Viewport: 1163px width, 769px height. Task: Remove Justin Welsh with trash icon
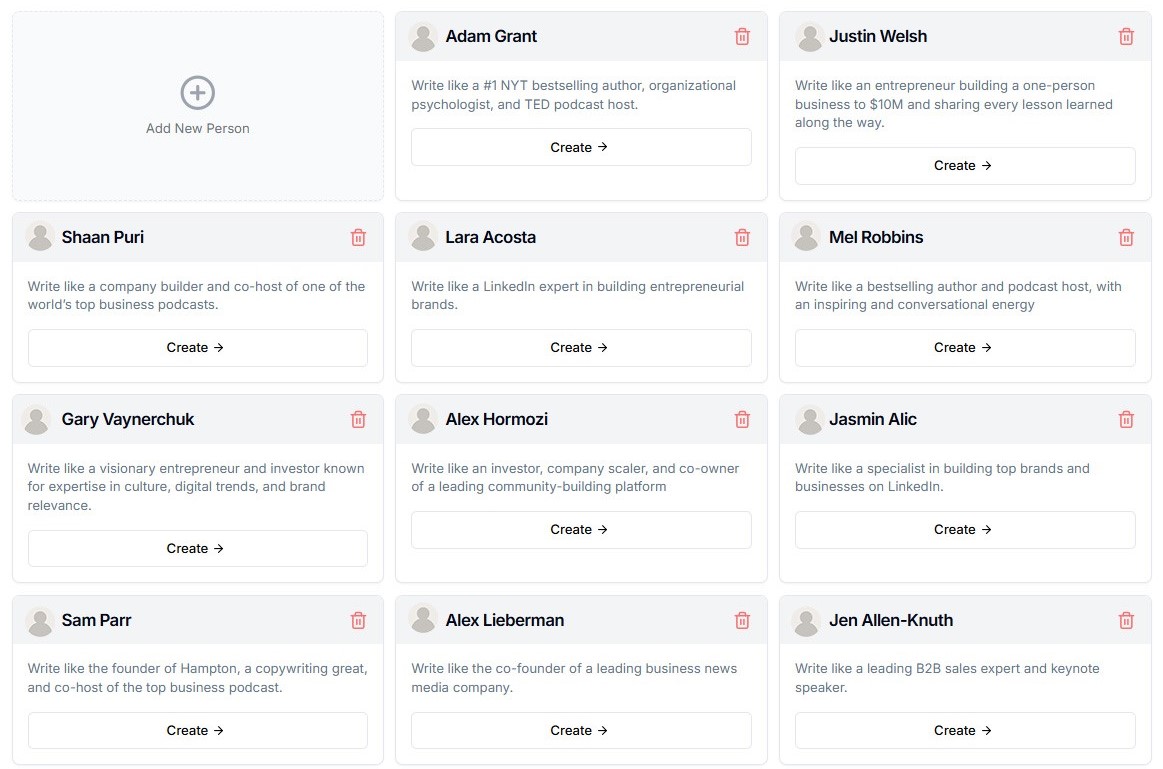[x=1126, y=37]
